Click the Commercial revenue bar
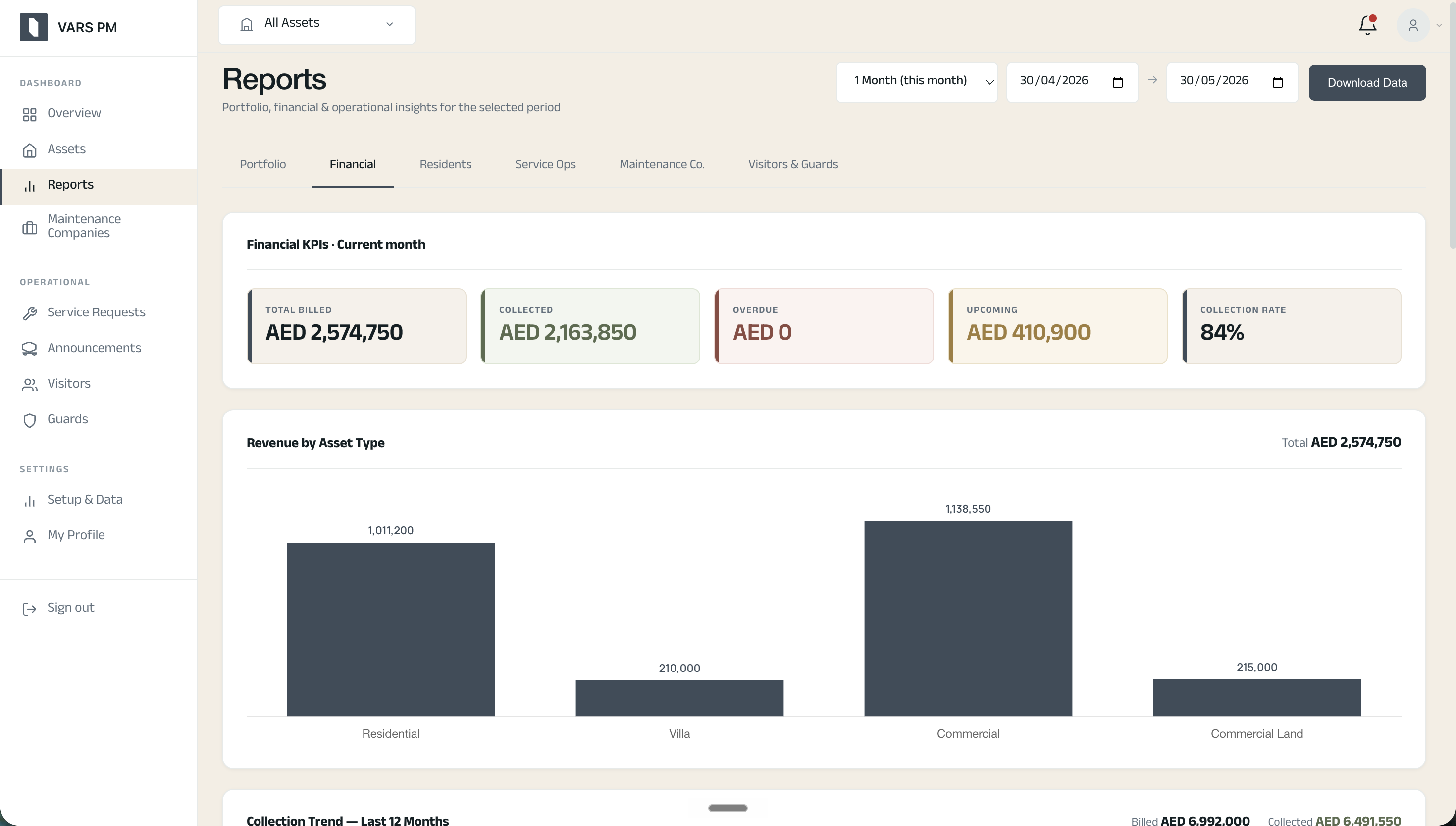This screenshot has height=826, width=1456. 968,619
